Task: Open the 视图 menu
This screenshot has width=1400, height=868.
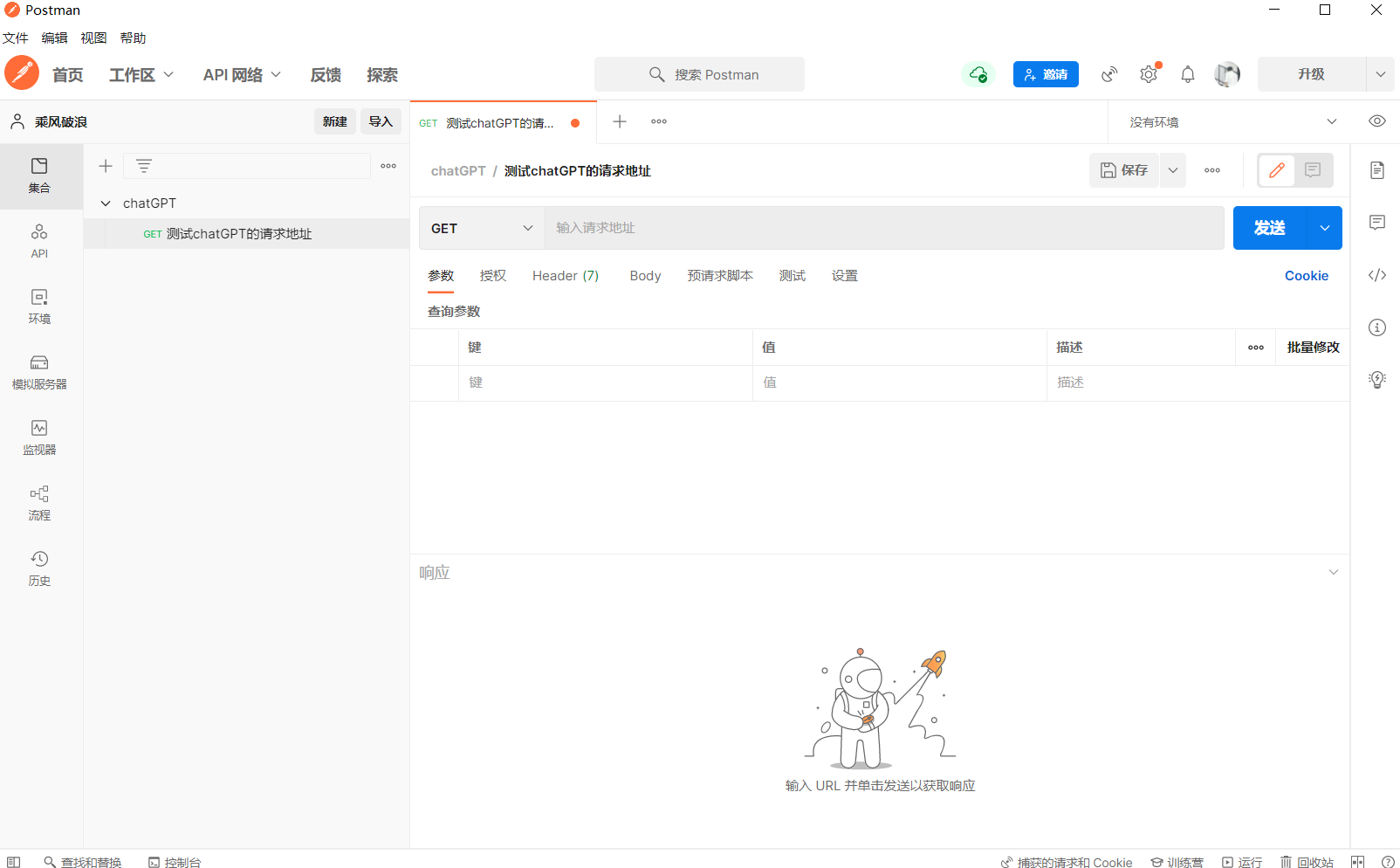Action: click(93, 38)
